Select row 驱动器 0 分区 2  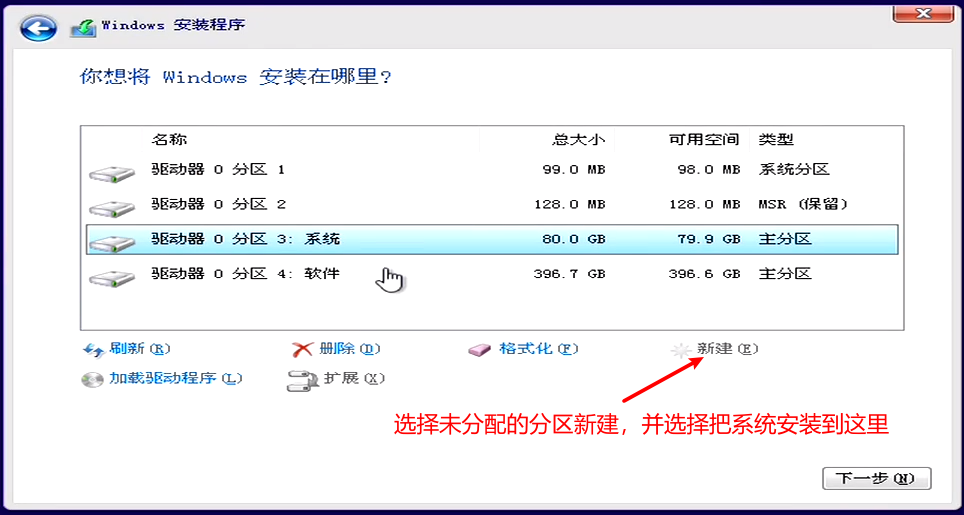pos(492,205)
